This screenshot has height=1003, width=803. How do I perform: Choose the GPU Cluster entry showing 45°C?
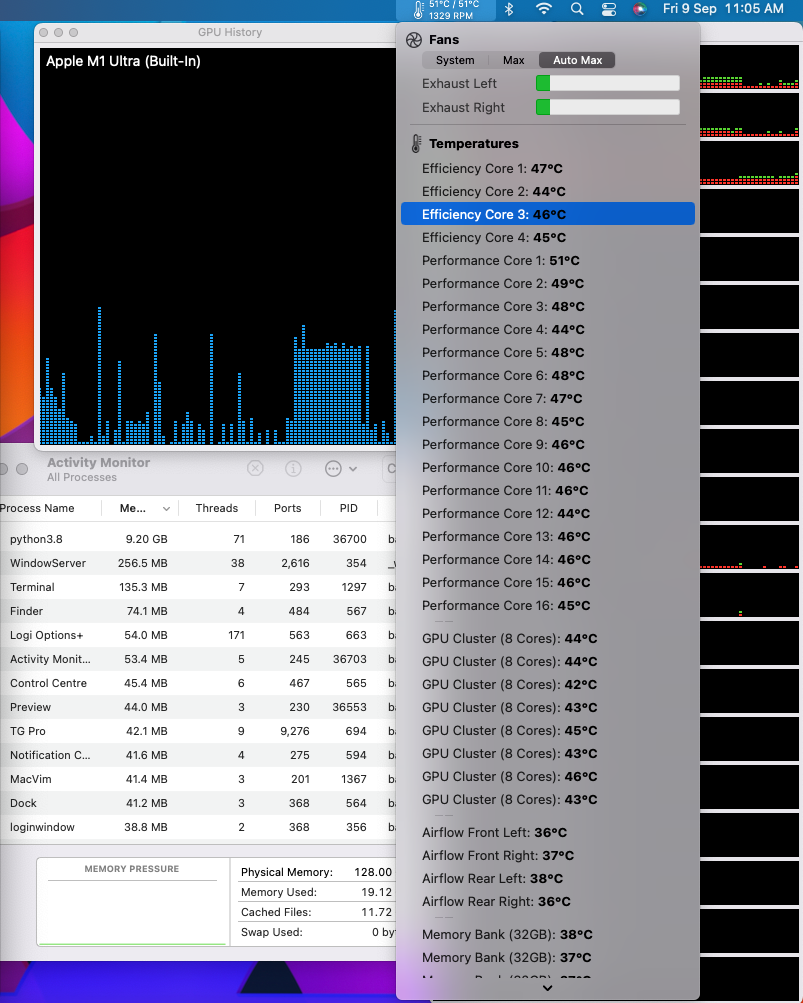coord(548,731)
